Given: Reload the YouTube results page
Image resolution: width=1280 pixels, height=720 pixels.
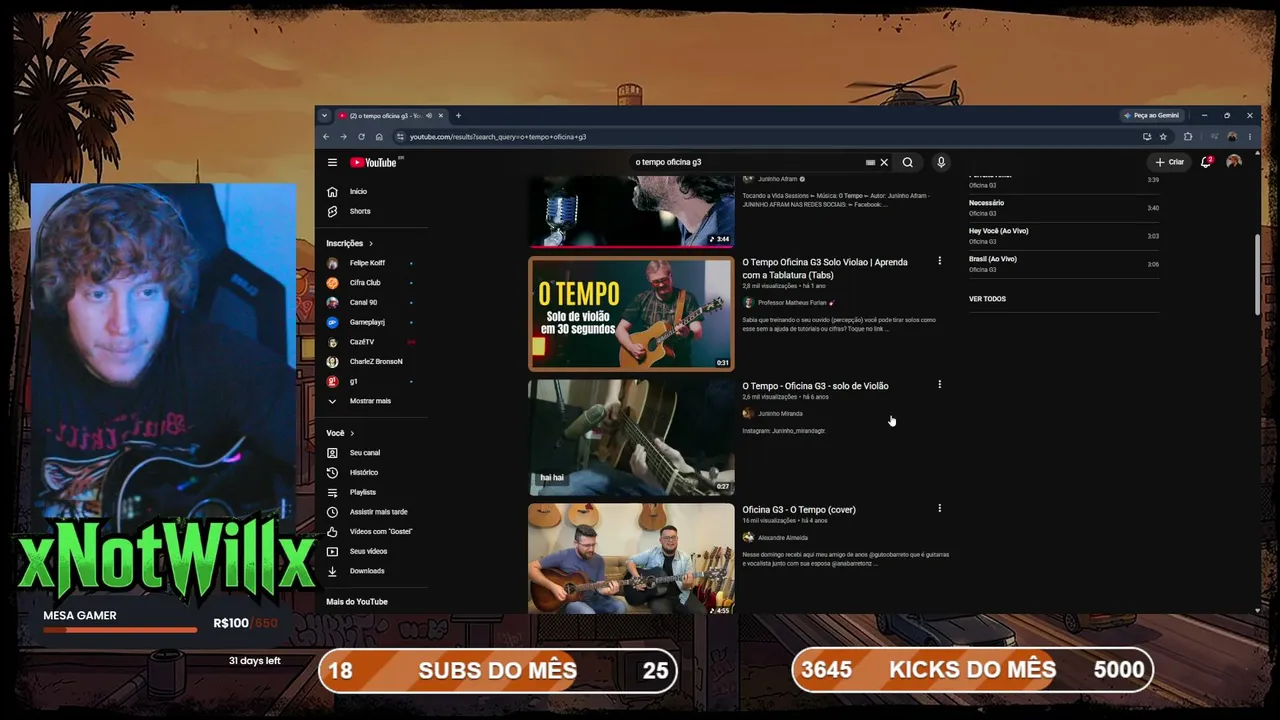Looking at the screenshot, I should tap(361, 136).
